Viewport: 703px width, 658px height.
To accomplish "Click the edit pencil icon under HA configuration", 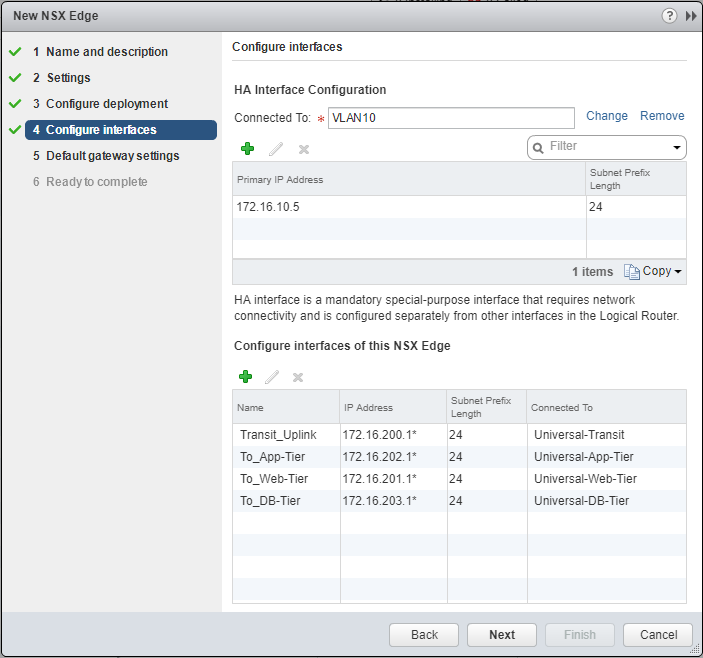I will click(276, 149).
